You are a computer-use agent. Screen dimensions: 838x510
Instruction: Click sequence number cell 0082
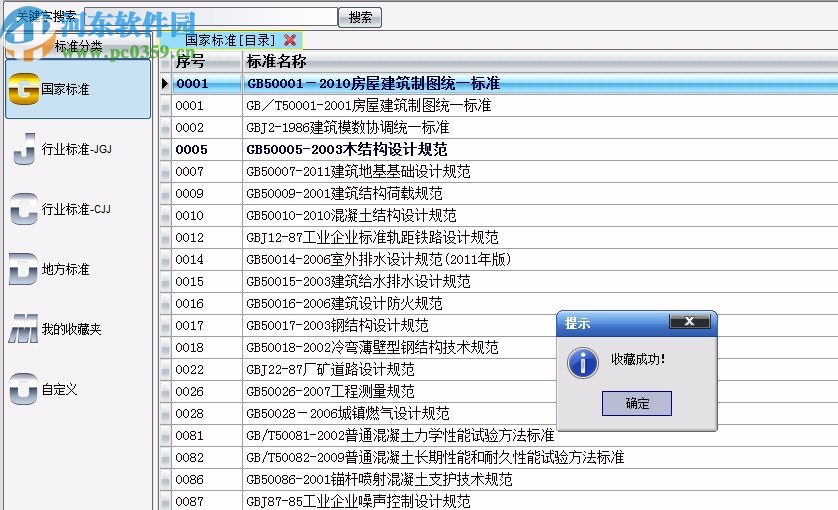click(207, 457)
